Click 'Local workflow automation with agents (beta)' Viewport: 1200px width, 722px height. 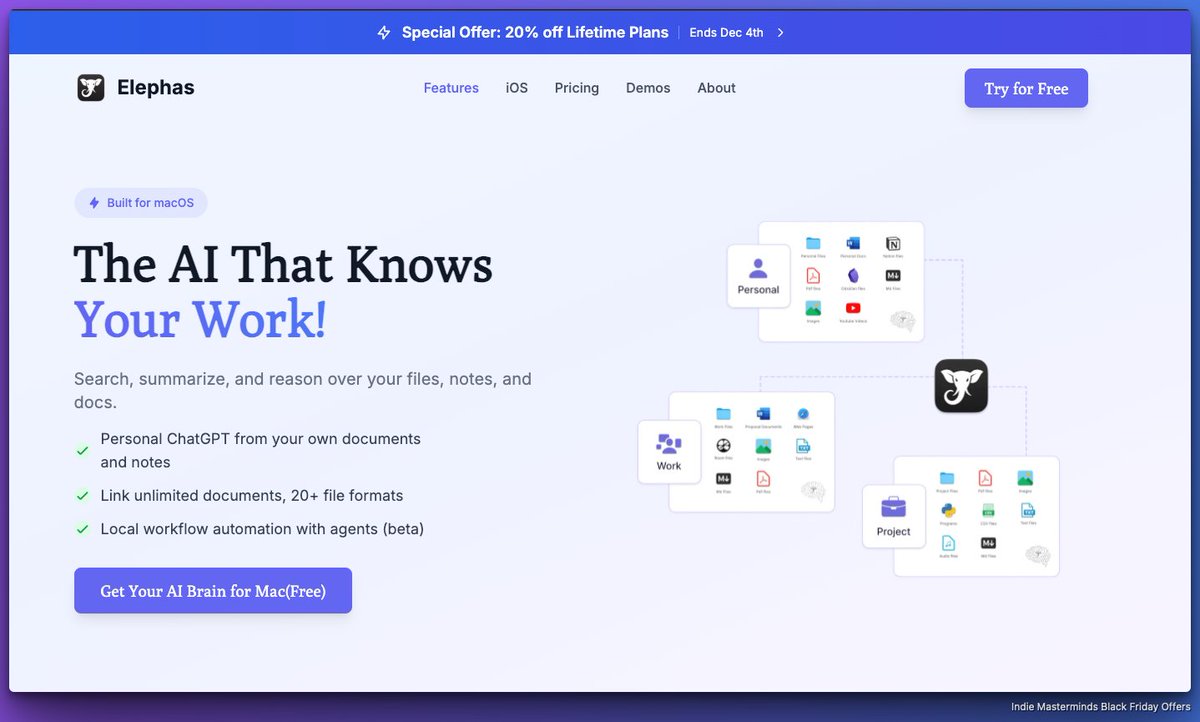click(262, 529)
